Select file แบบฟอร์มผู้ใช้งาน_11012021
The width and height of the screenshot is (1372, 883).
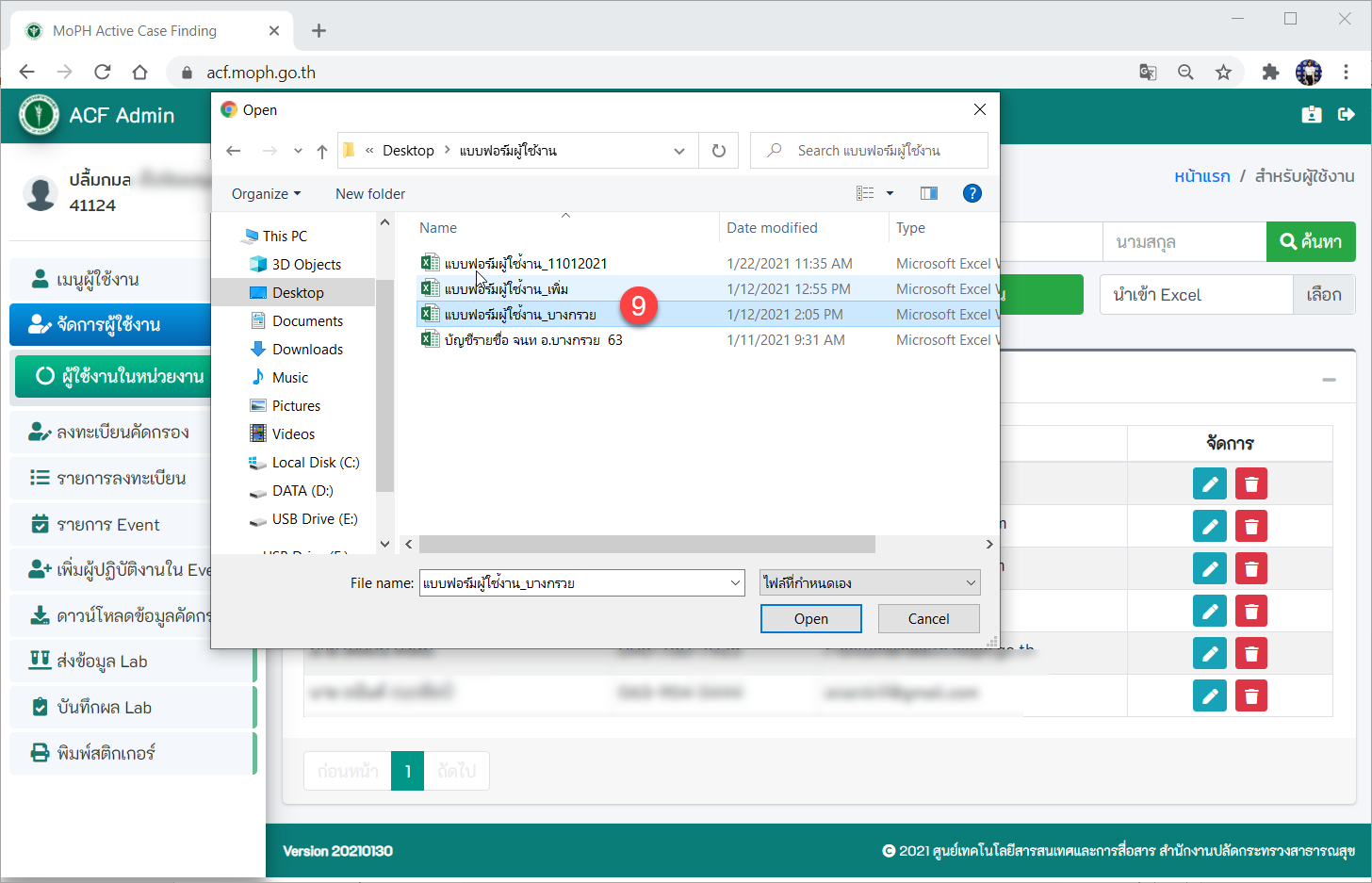tap(525, 264)
